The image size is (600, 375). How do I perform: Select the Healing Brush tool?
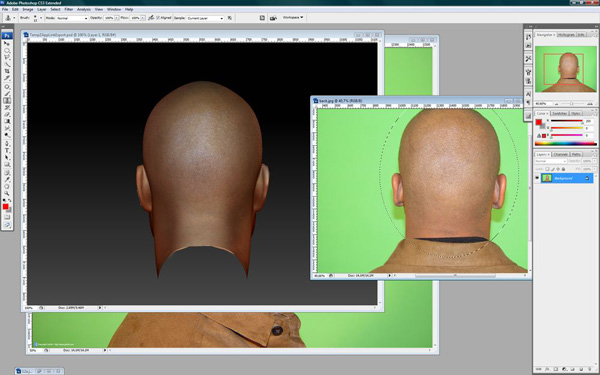(x=7, y=86)
